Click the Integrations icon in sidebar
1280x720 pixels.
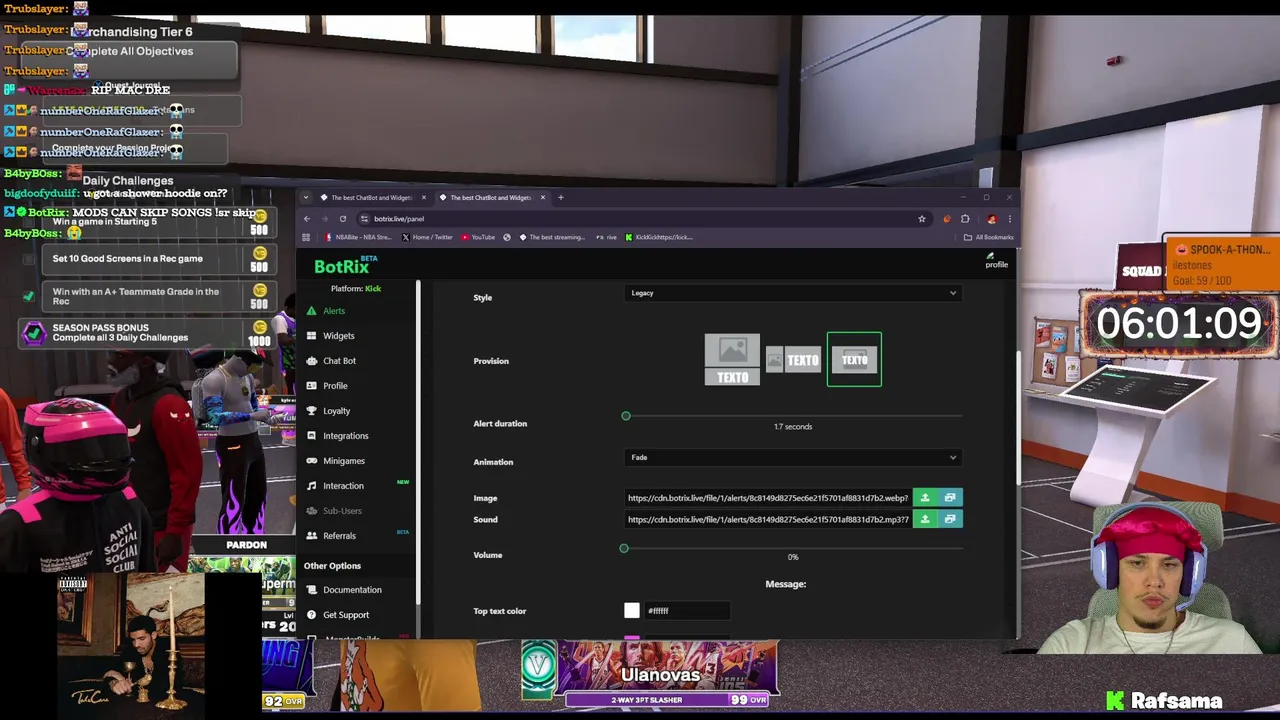tap(312, 436)
